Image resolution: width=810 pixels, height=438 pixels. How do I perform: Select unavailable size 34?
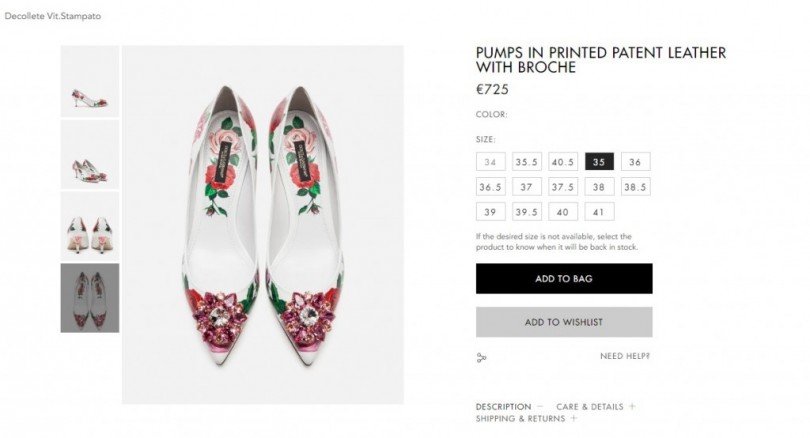pos(490,162)
